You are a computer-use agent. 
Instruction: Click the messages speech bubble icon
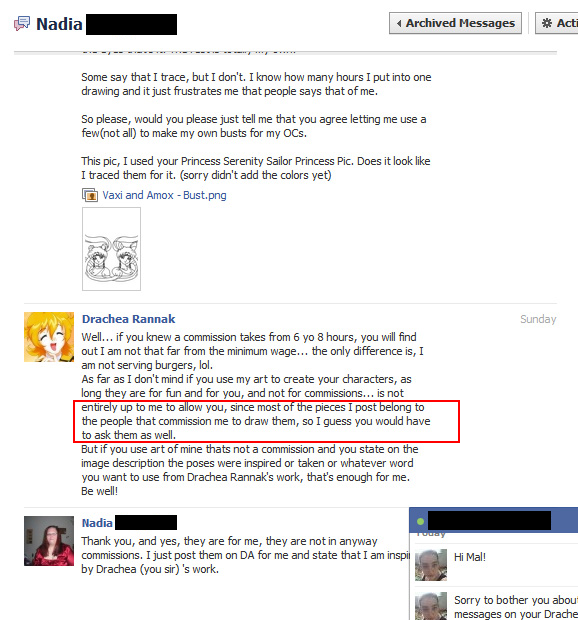22,23
